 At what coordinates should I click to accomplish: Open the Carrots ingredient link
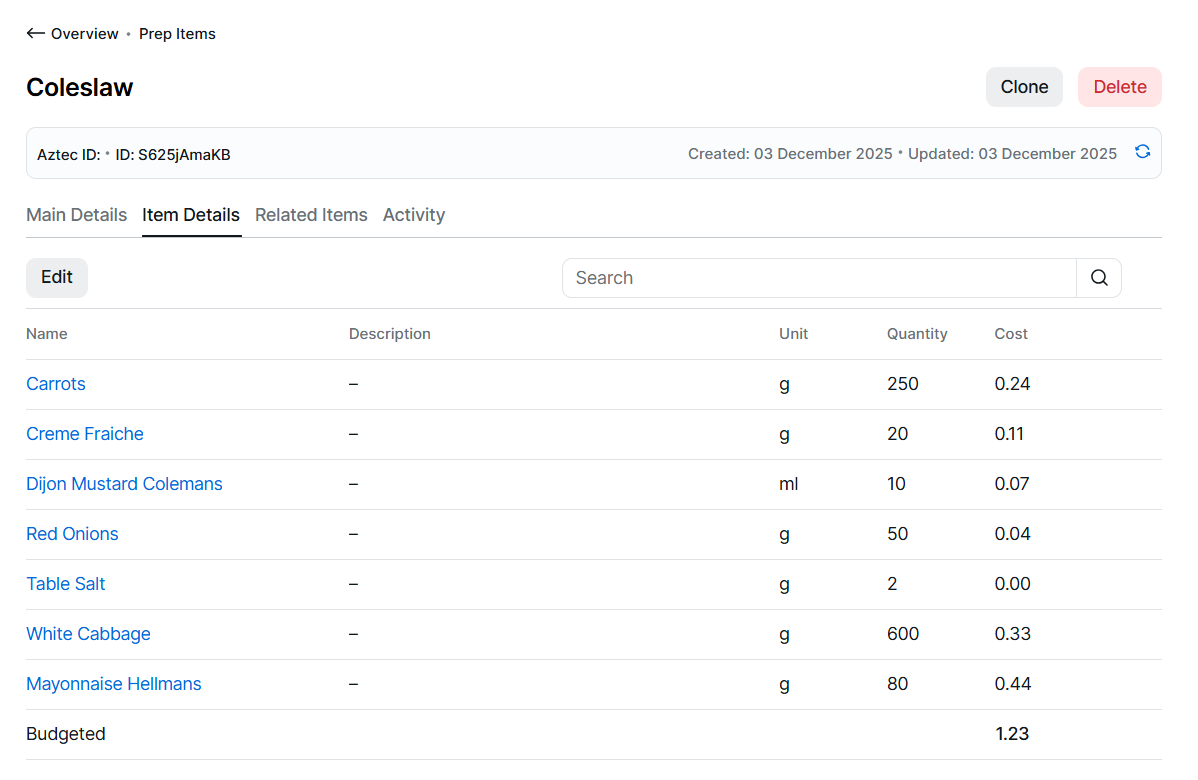(x=56, y=384)
